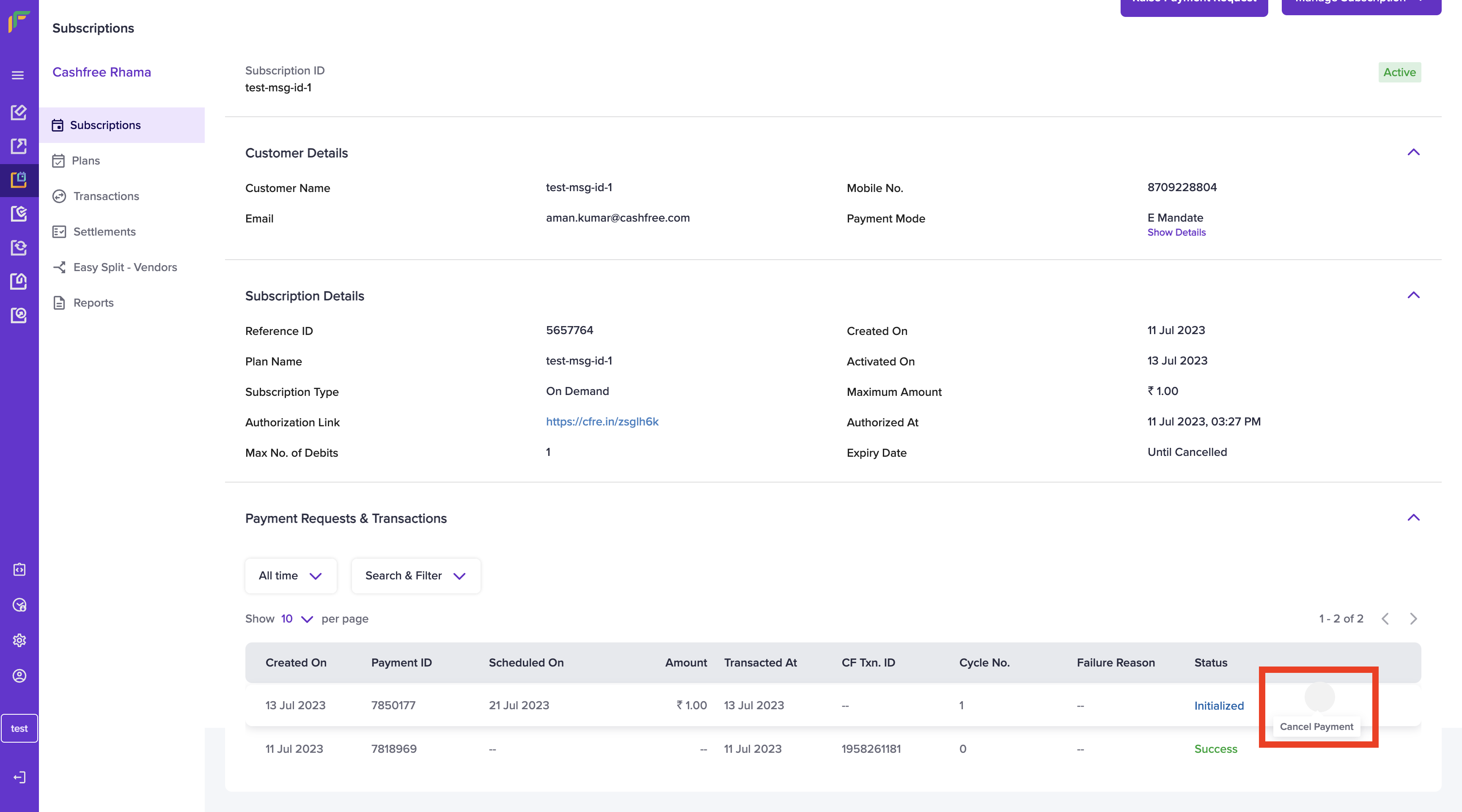This screenshot has width=1462, height=812.
Task: Open the All time date dropdown
Action: (291, 576)
